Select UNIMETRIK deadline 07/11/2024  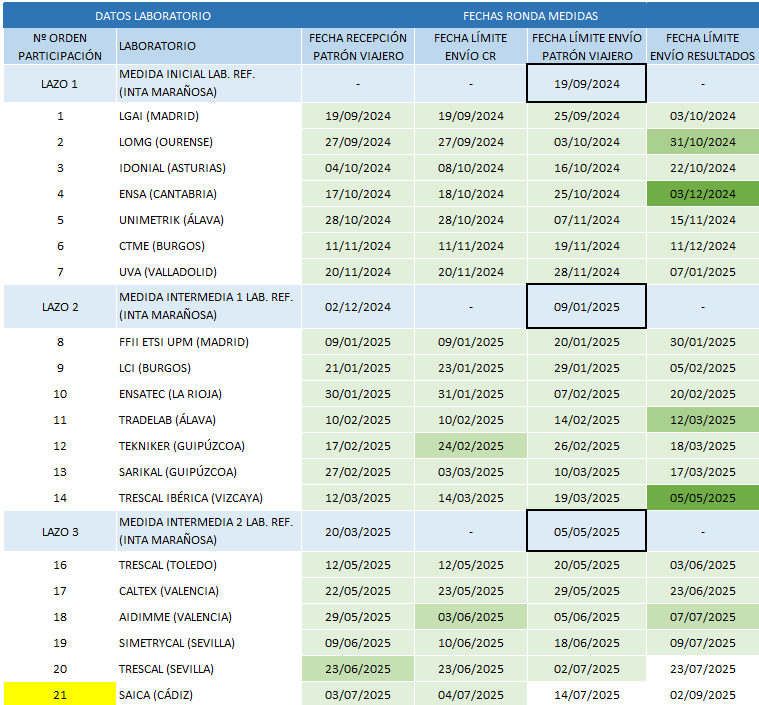tap(587, 220)
